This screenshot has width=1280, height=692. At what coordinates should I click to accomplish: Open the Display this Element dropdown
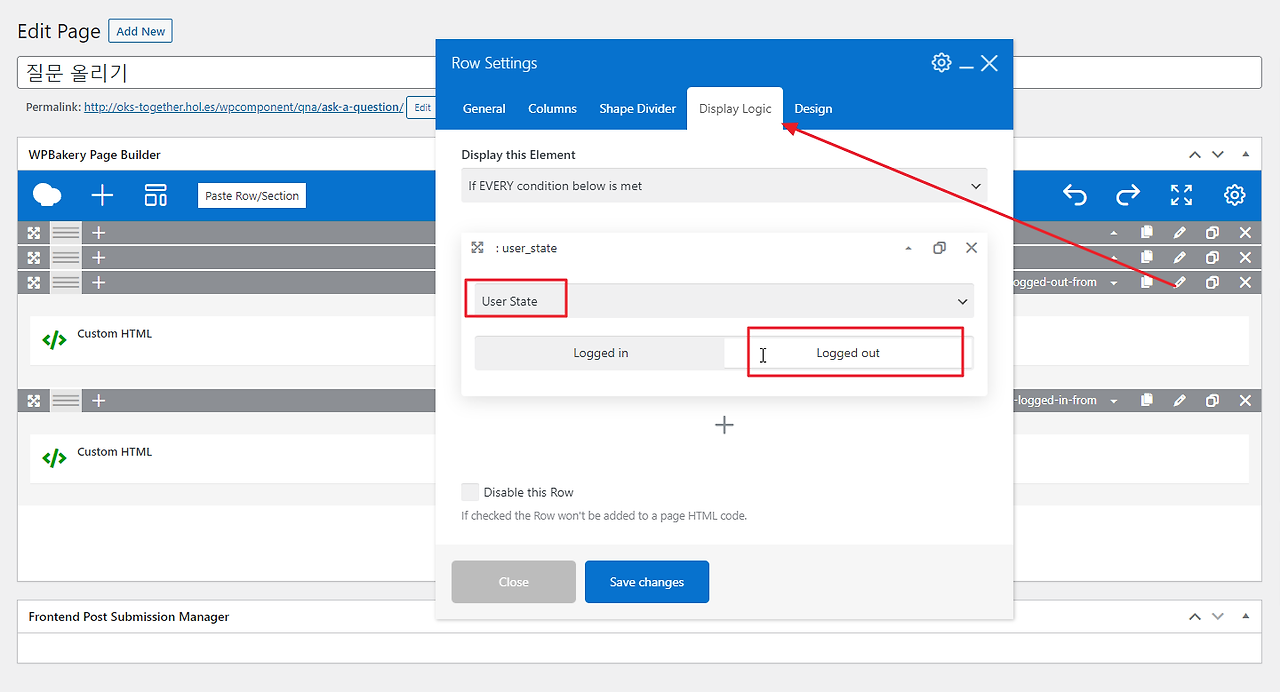724,186
